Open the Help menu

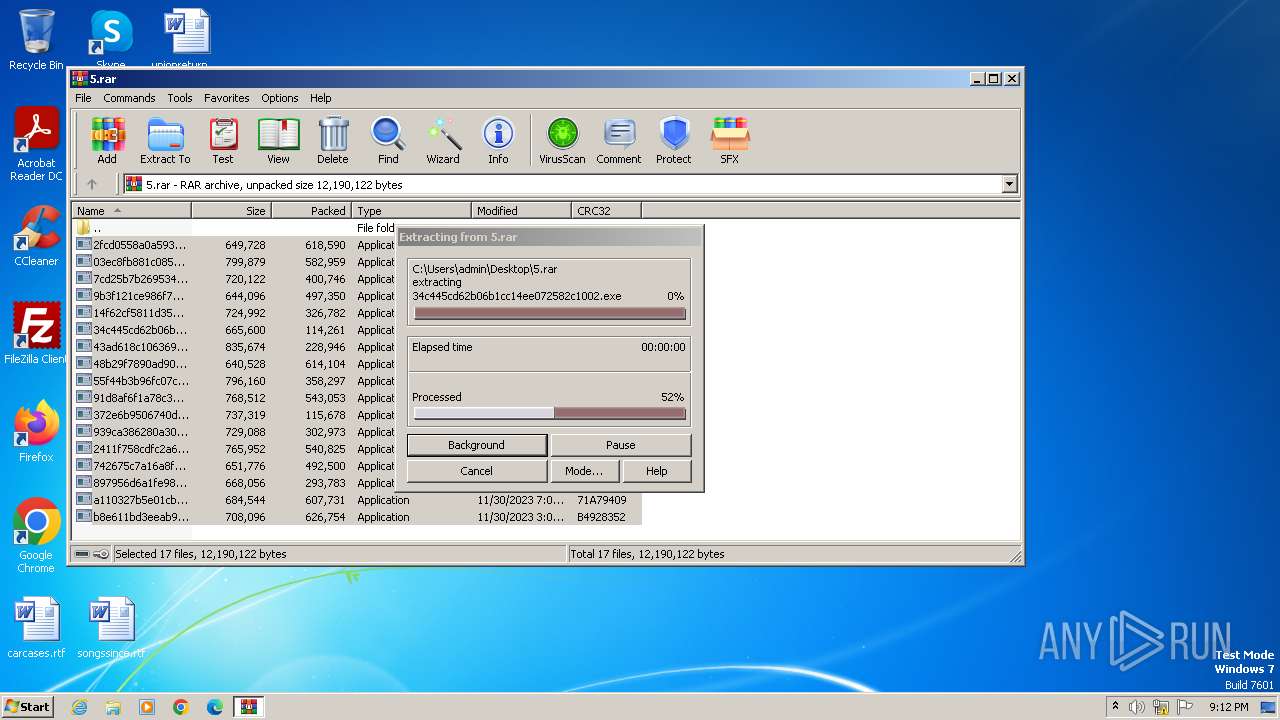click(320, 98)
